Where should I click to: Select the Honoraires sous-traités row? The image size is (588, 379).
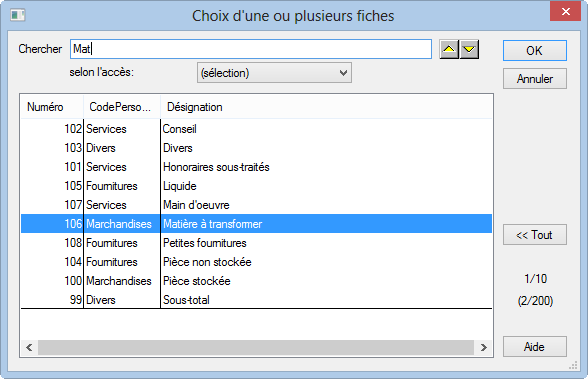pyautogui.click(x=256, y=167)
